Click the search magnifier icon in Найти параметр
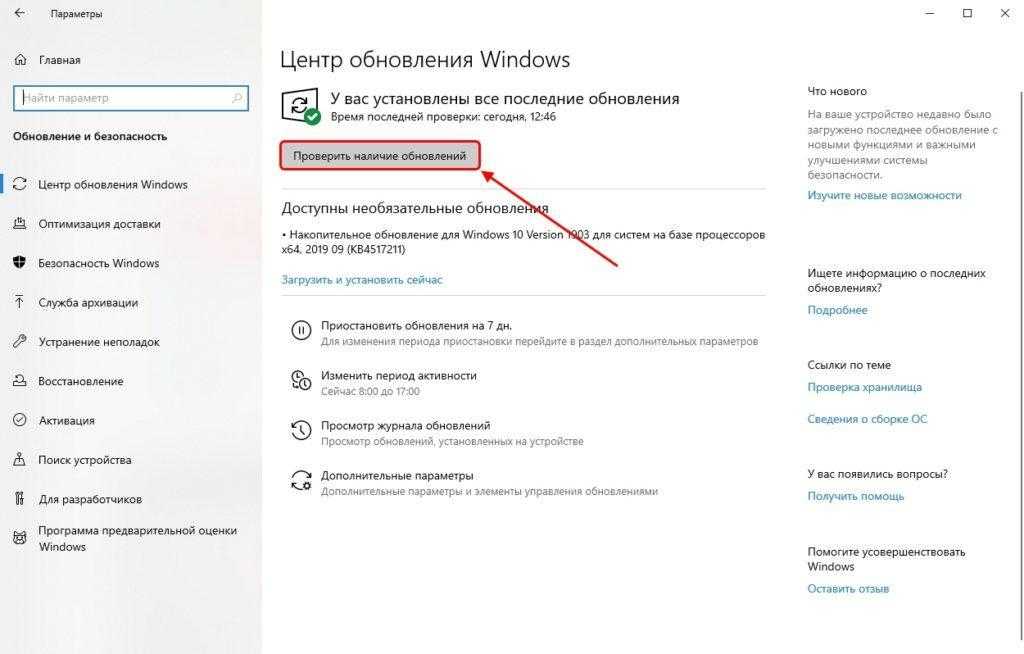The image size is (1024, 654). tap(236, 98)
